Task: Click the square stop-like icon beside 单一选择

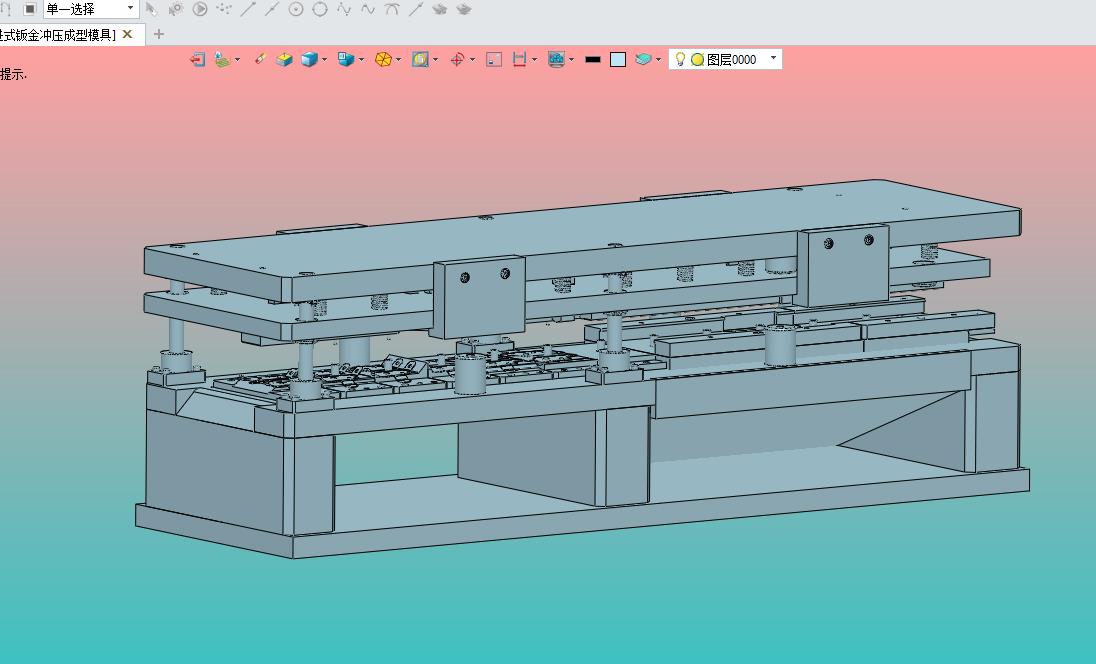Action: (29, 9)
